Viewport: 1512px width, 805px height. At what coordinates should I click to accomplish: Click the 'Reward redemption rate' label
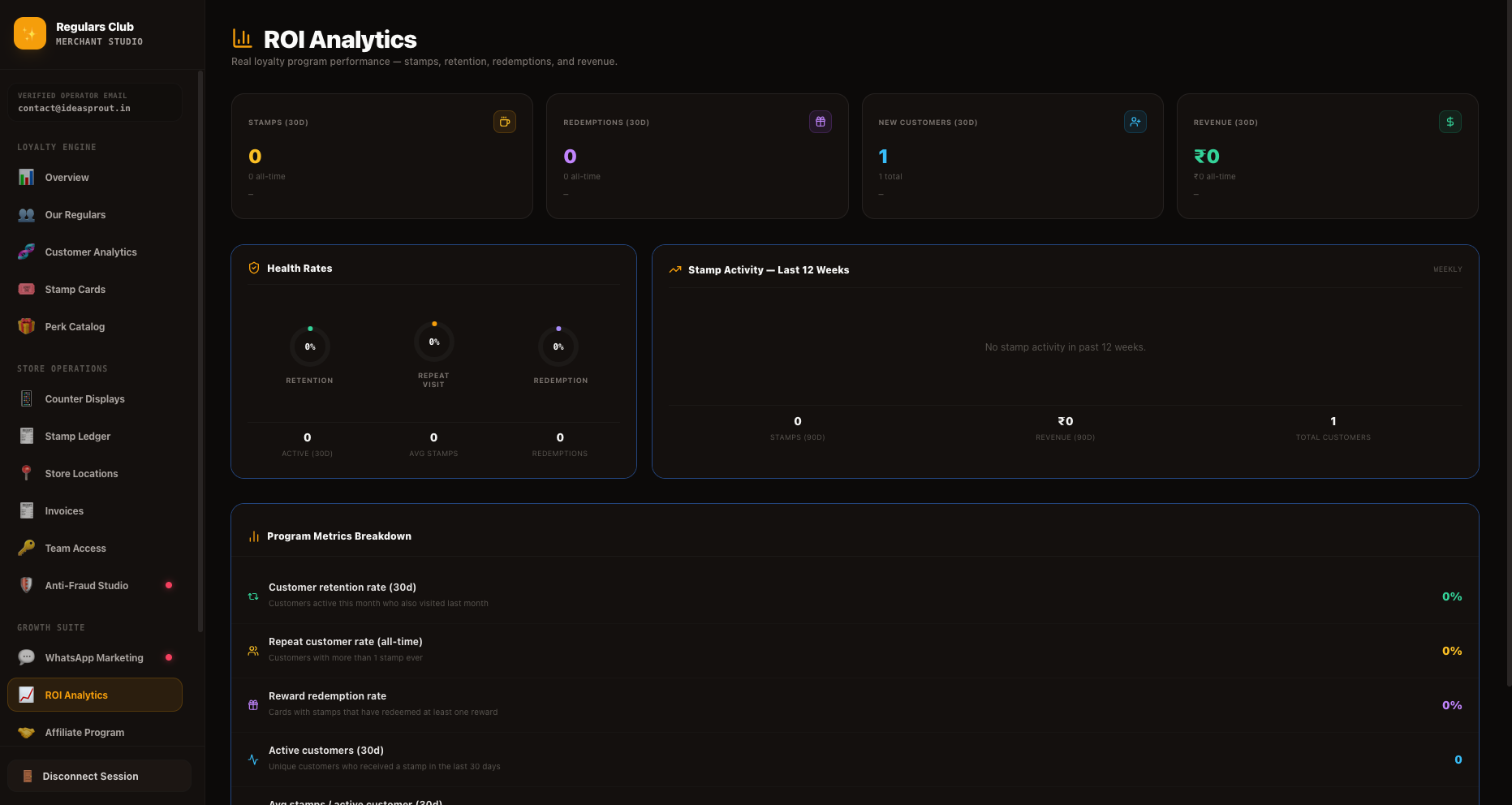pyautogui.click(x=328, y=695)
